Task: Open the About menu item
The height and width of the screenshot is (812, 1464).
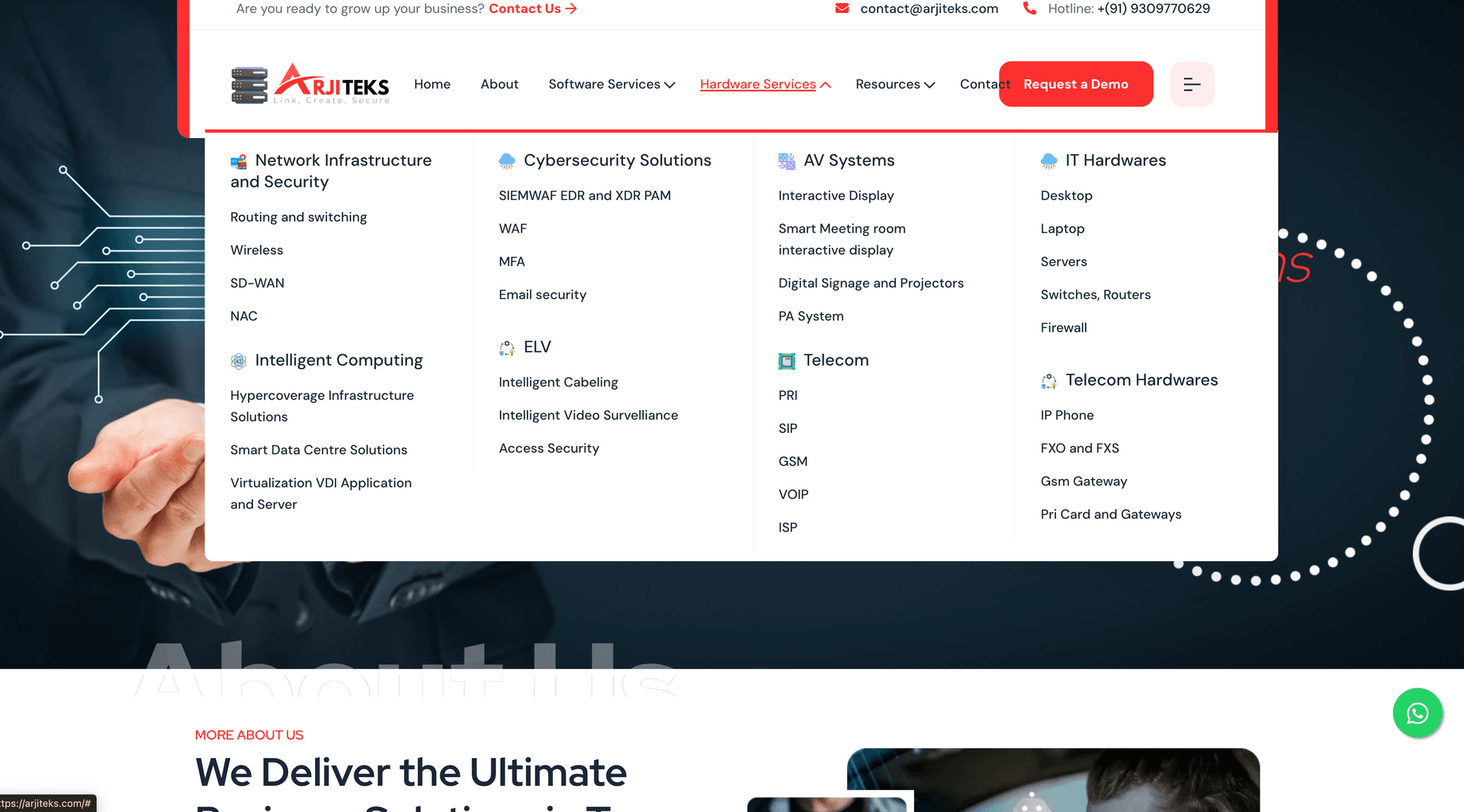Action: (499, 84)
